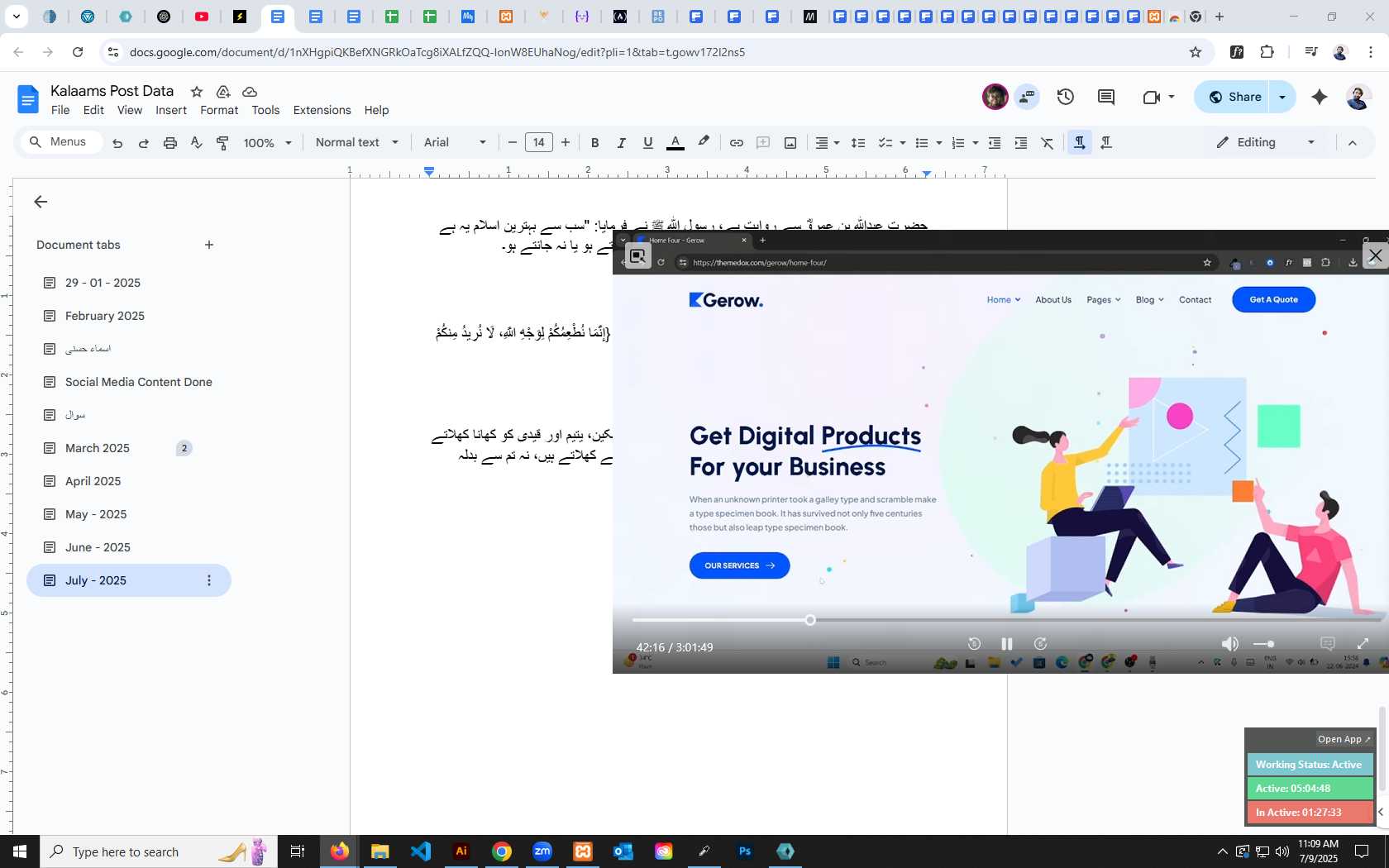Adjust the video volume slider
Image resolution: width=1389 pixels, height=868 pixels.
click(x=1263, y=644)
